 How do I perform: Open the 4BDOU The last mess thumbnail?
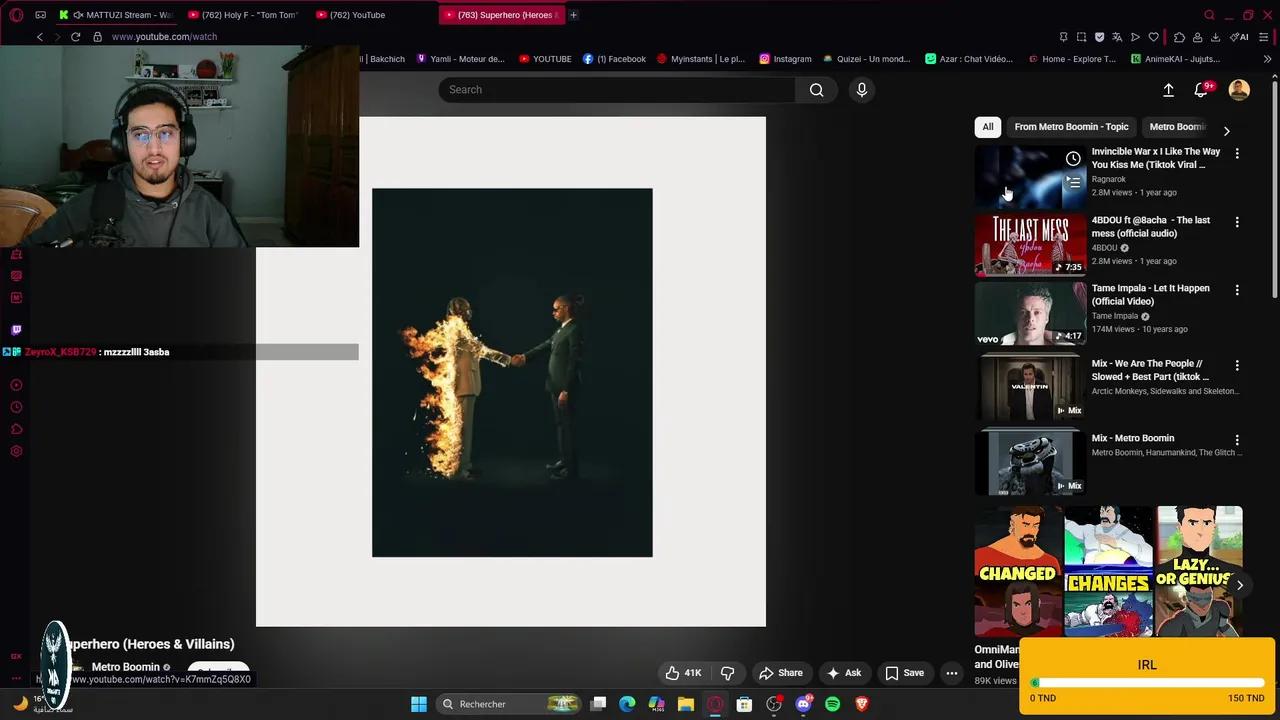point(1030,245)
